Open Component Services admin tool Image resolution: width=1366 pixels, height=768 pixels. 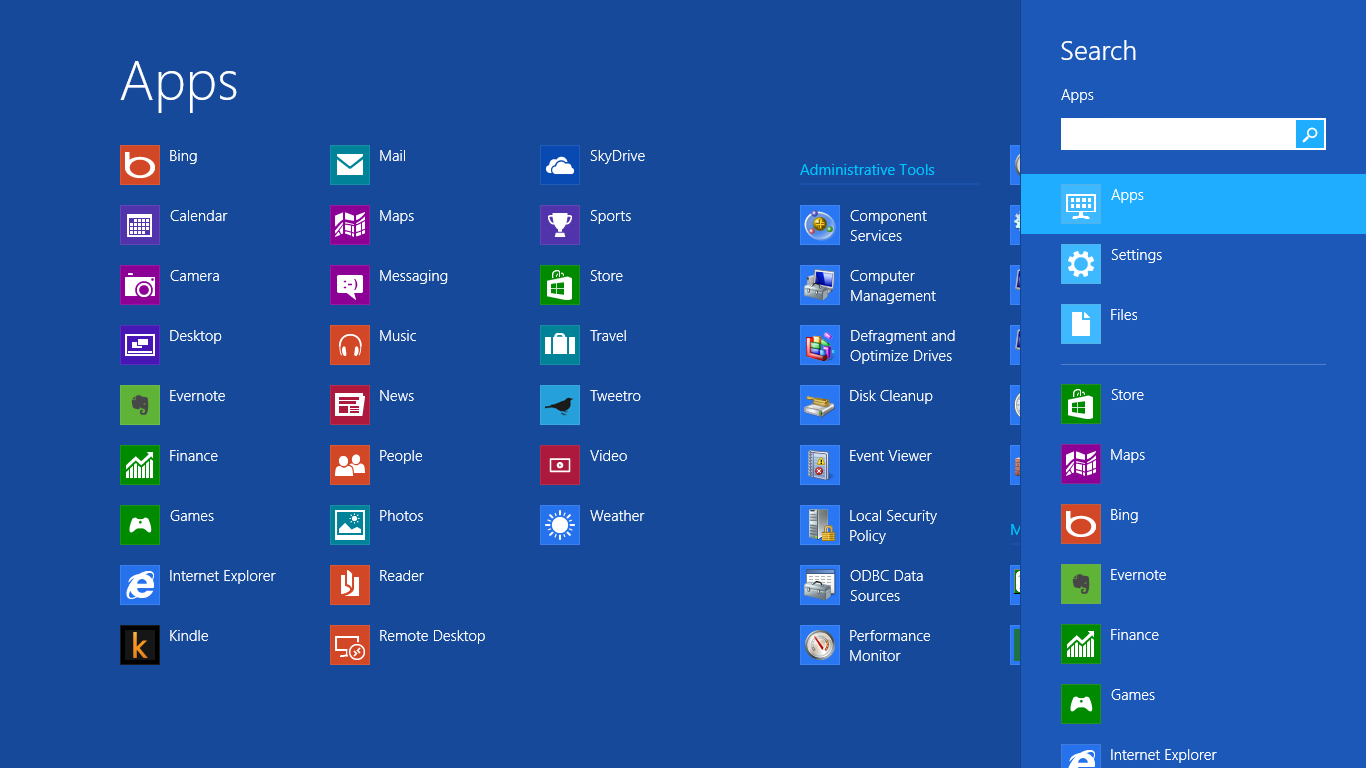pyautogui.click(x=820, y=225)
